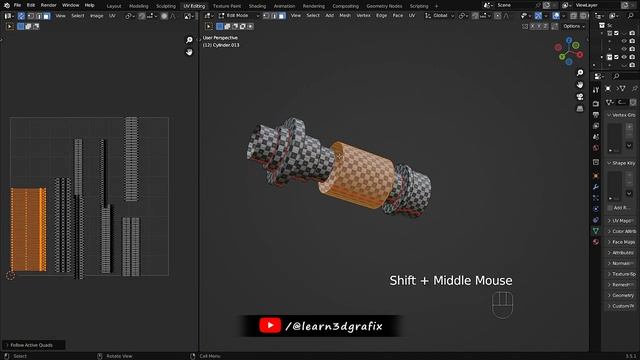This screenshot has width=640, height=360.
Task: Click the viewport navigation gizmo
Action: (569, 51)
